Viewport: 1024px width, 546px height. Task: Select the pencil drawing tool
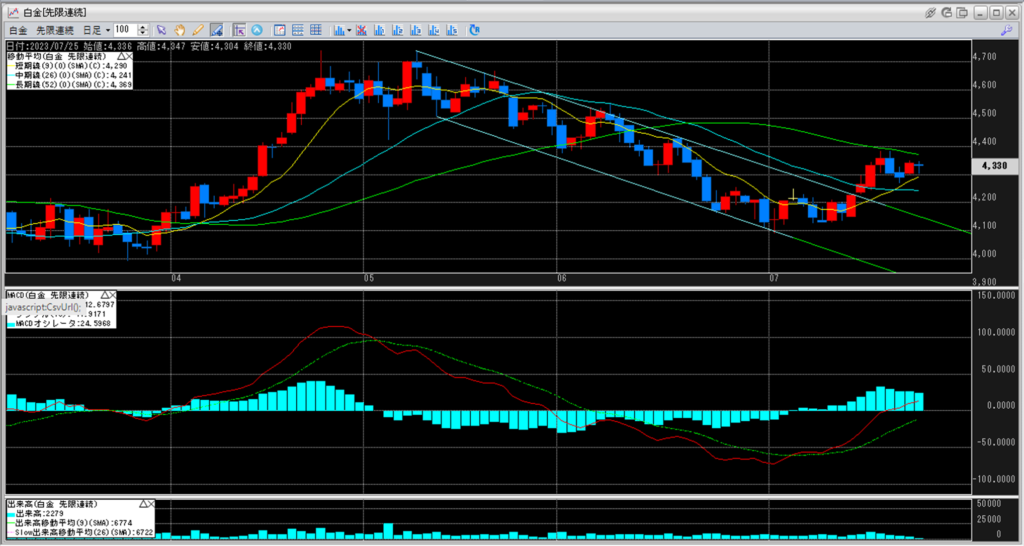(x=198, y=30)
